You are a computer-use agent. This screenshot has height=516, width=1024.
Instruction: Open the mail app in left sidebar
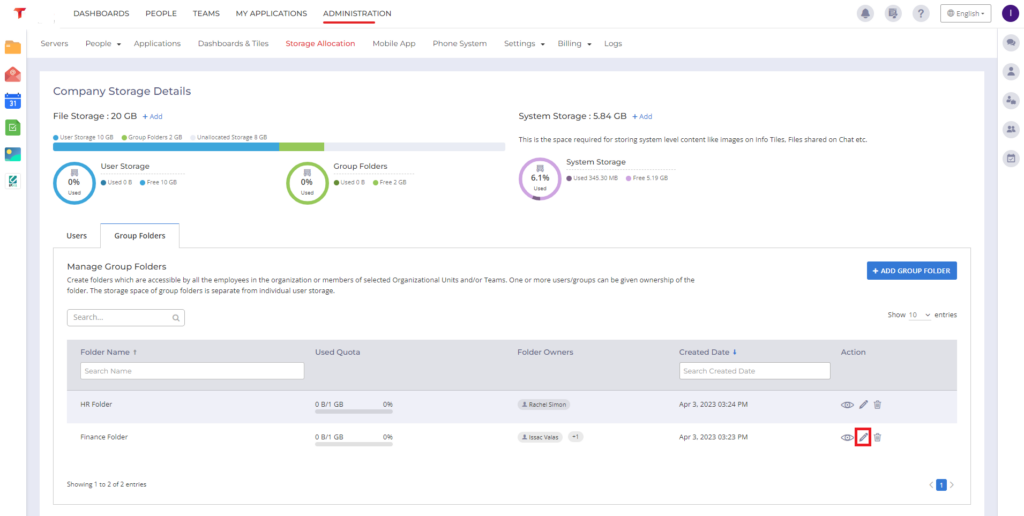12,74
